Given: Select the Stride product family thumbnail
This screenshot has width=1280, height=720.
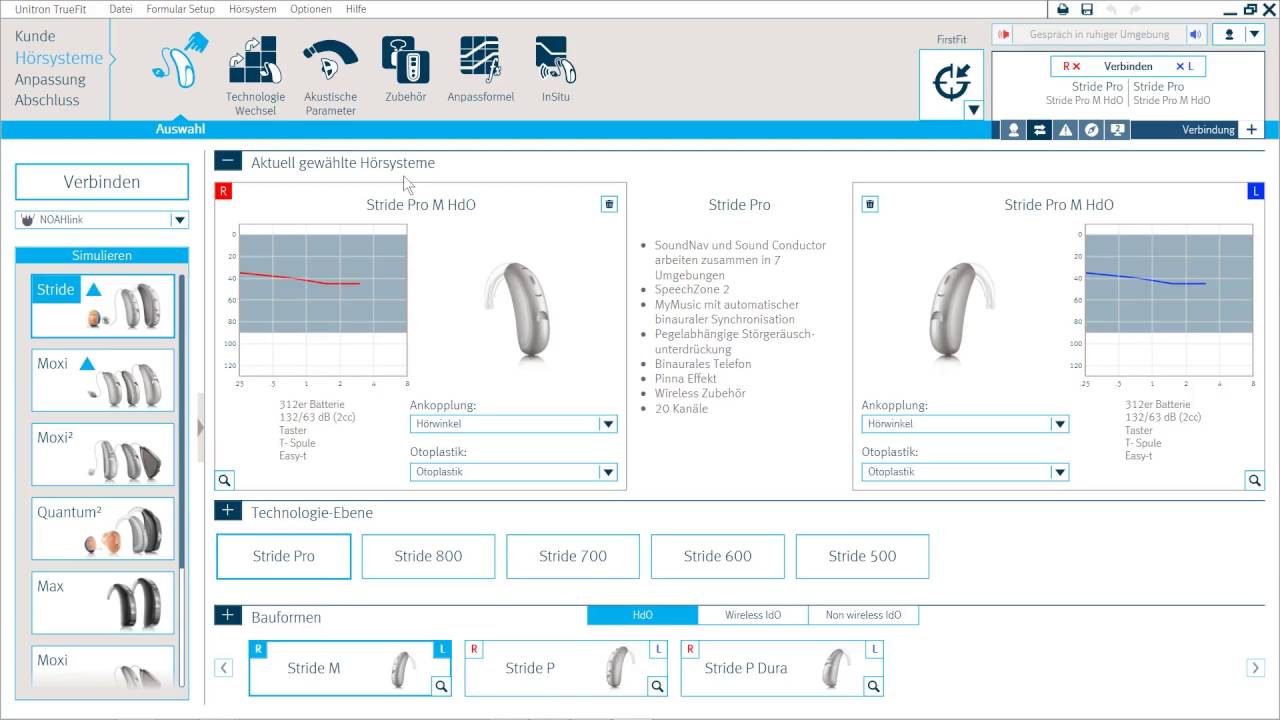Looking at the screenshot, I should [103, 306].
